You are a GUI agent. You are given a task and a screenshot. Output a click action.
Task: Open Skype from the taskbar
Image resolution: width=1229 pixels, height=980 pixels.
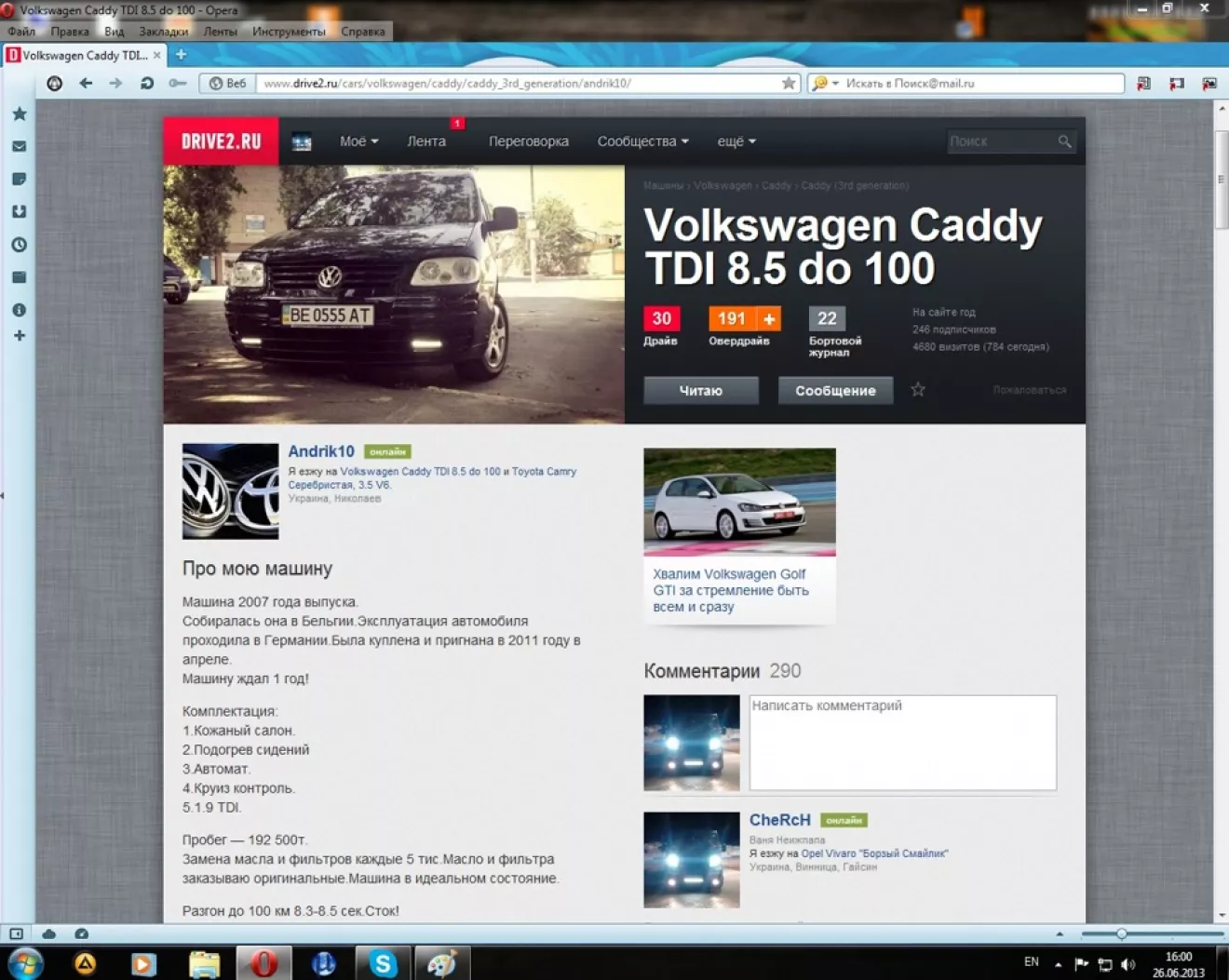coord(383,963)
